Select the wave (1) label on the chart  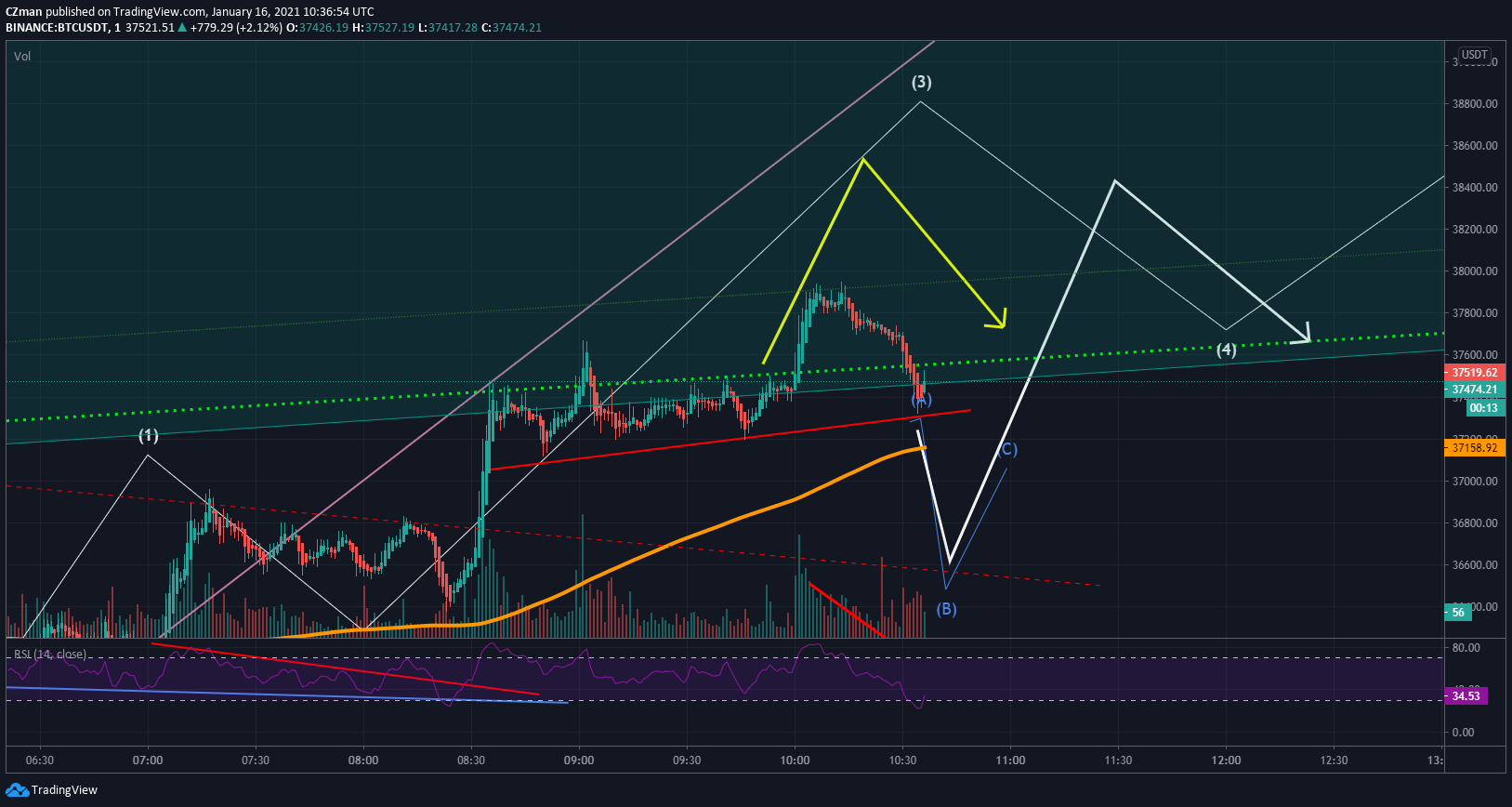coord(149,435)
